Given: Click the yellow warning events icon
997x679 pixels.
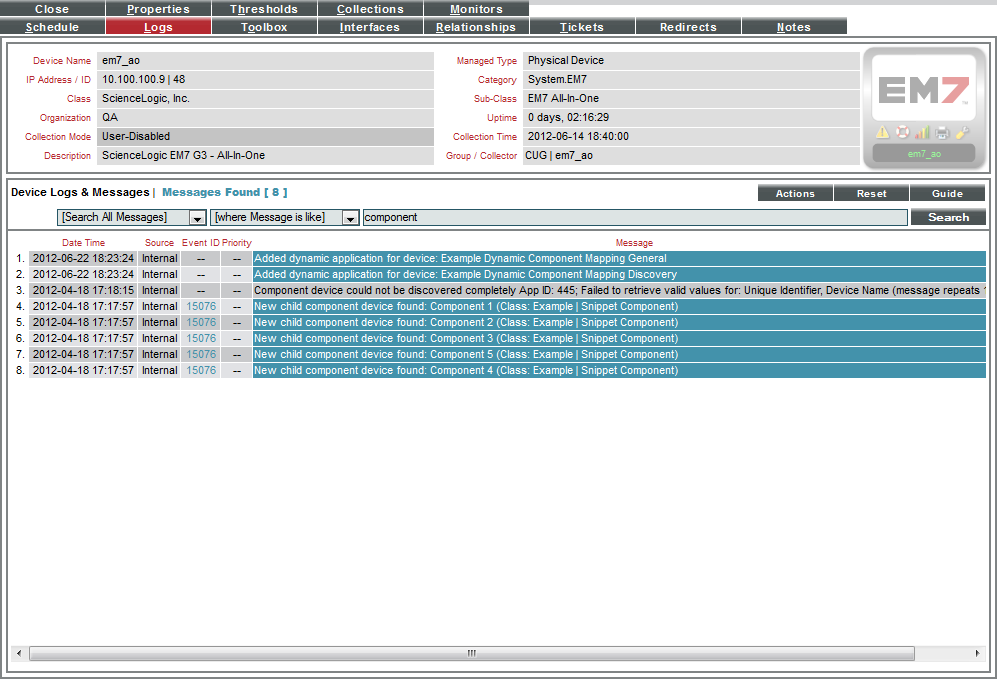Looking at the screenshot, I should point(883,131).
